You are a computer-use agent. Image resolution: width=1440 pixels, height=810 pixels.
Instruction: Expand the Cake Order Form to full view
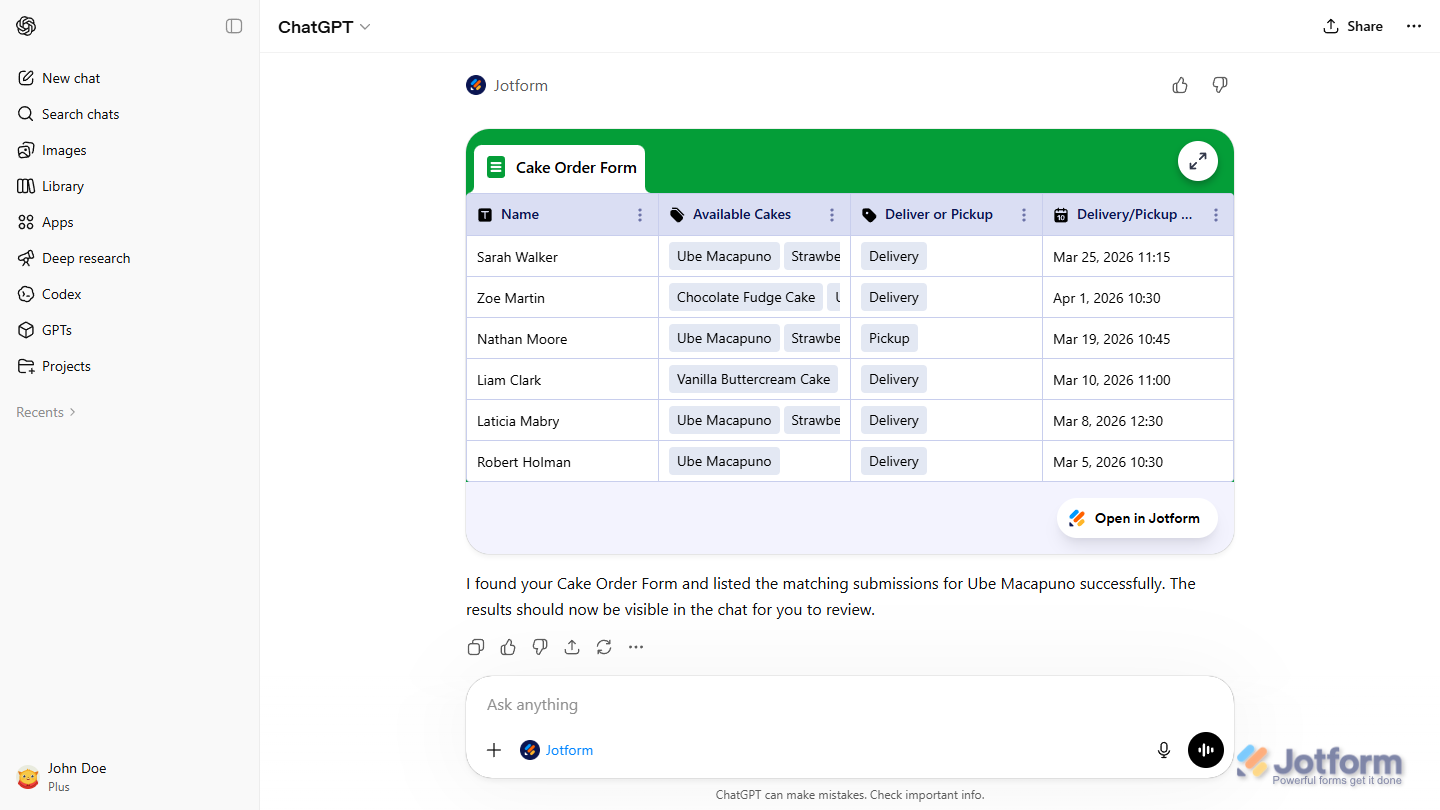click(x=1197, y=161)
